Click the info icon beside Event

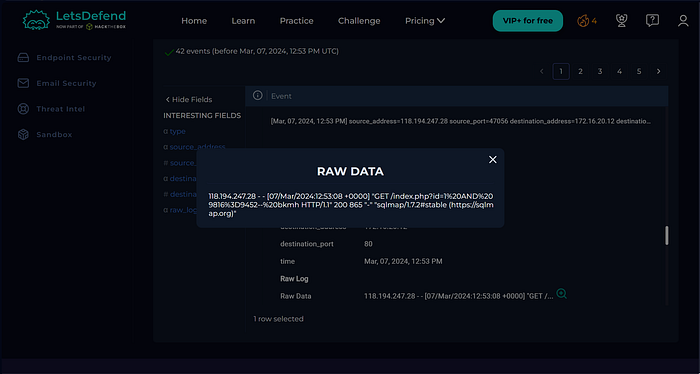coord(257,96)
